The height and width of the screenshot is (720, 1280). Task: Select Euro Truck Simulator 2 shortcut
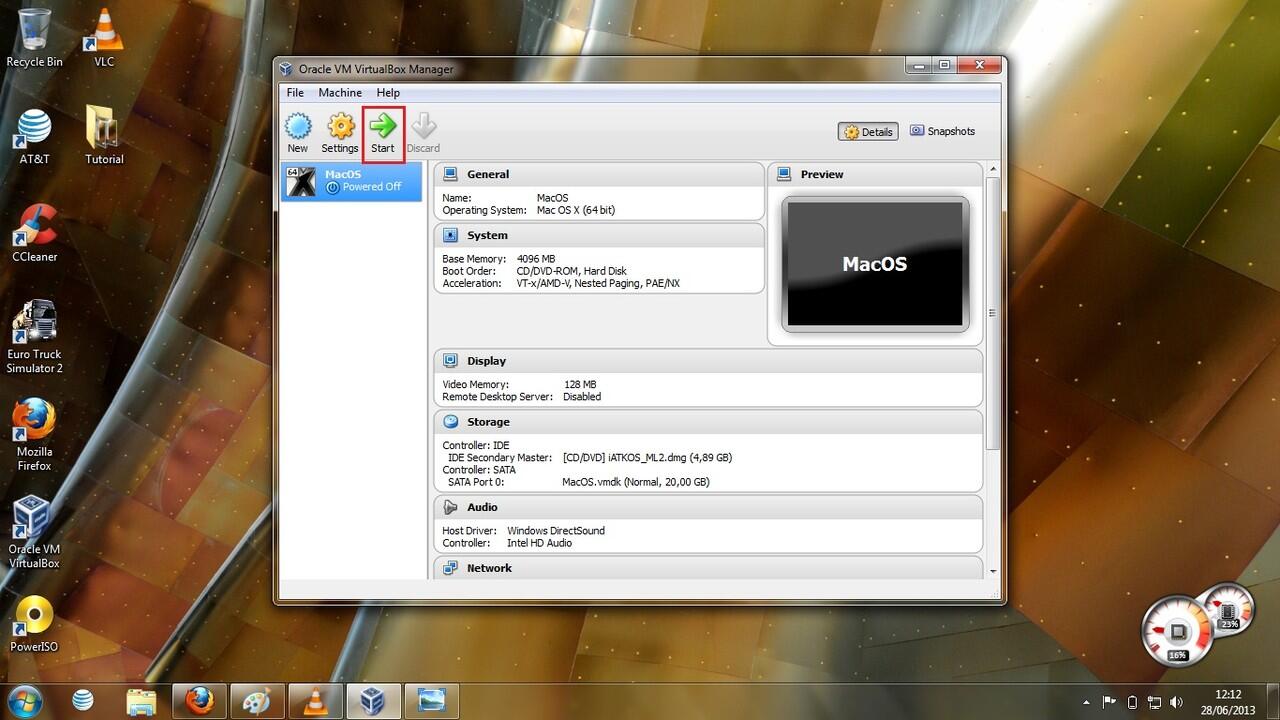coord(34,337)
